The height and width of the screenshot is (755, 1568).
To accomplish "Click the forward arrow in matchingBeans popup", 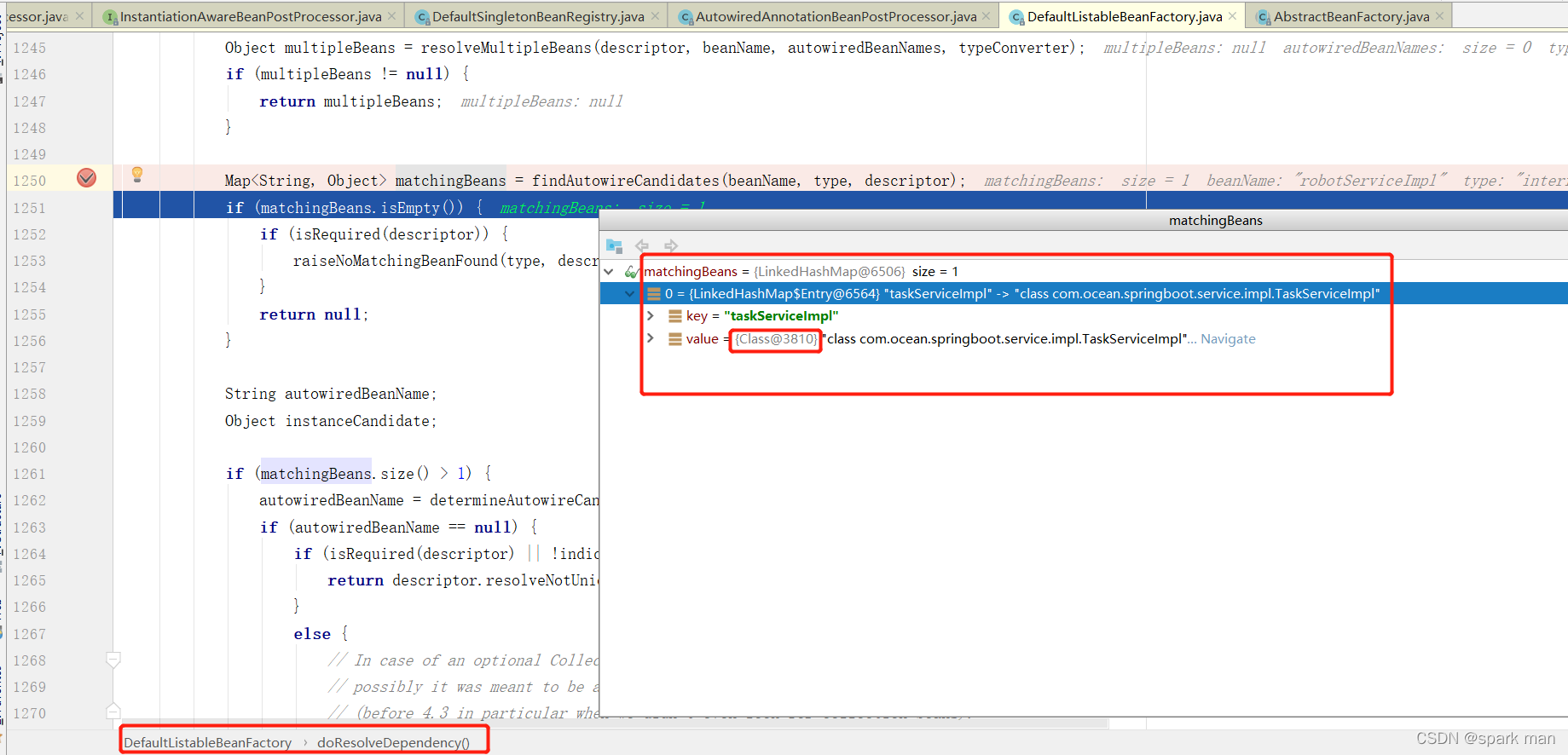I will (671, 245).
